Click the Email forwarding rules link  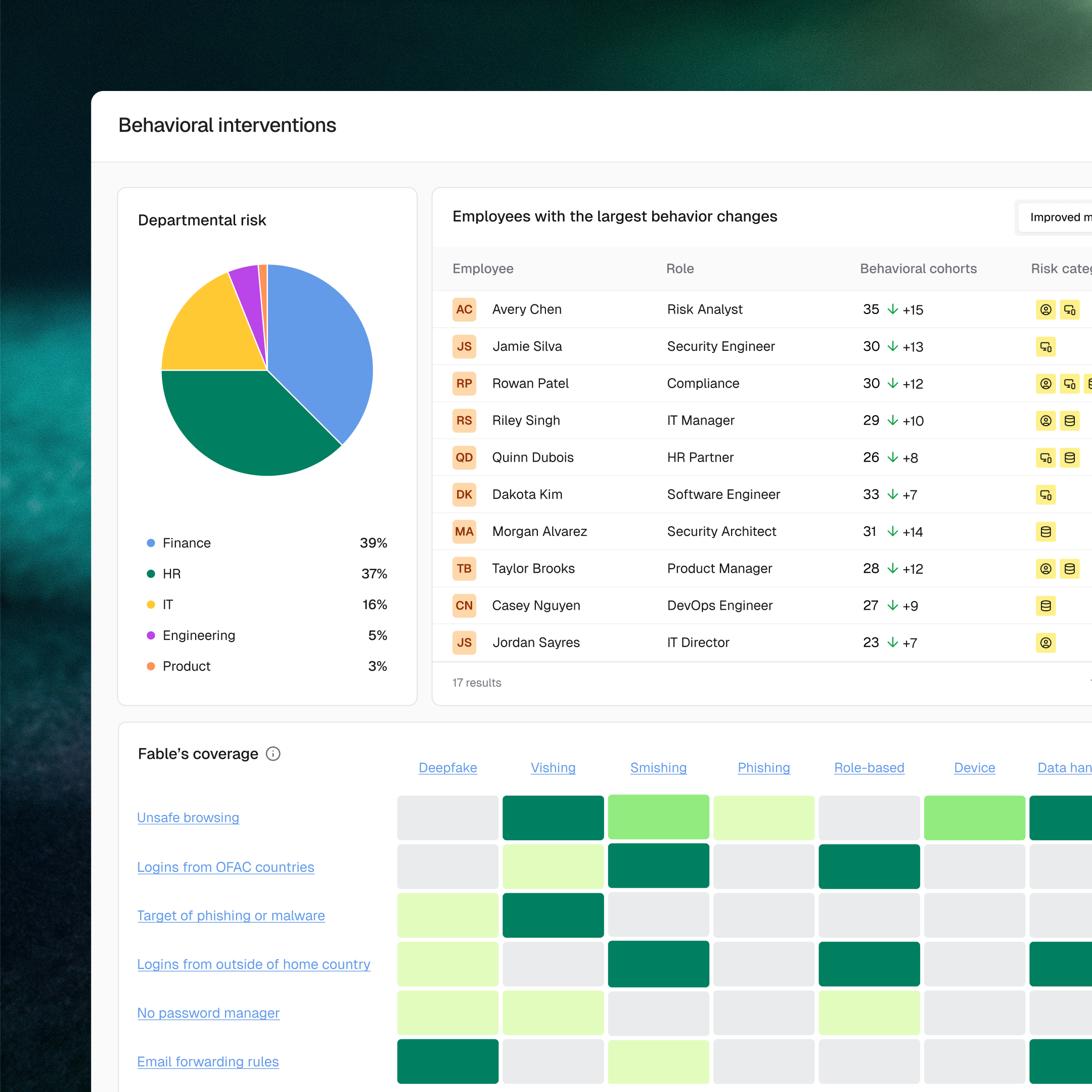click(x=208, y=1062)
